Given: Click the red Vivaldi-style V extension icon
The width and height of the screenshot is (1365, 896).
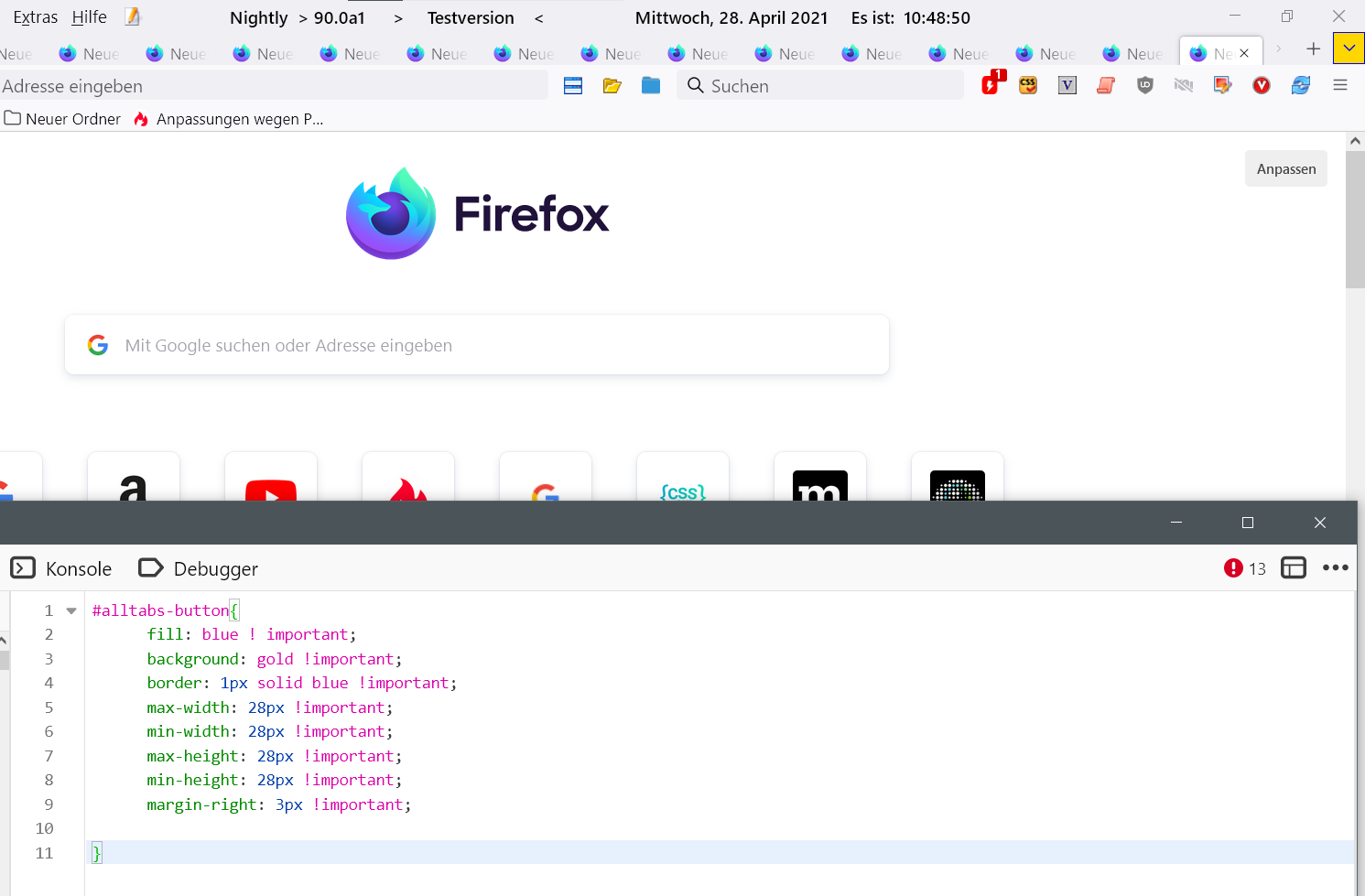Looking at the screenshot, I should 1262,85.
